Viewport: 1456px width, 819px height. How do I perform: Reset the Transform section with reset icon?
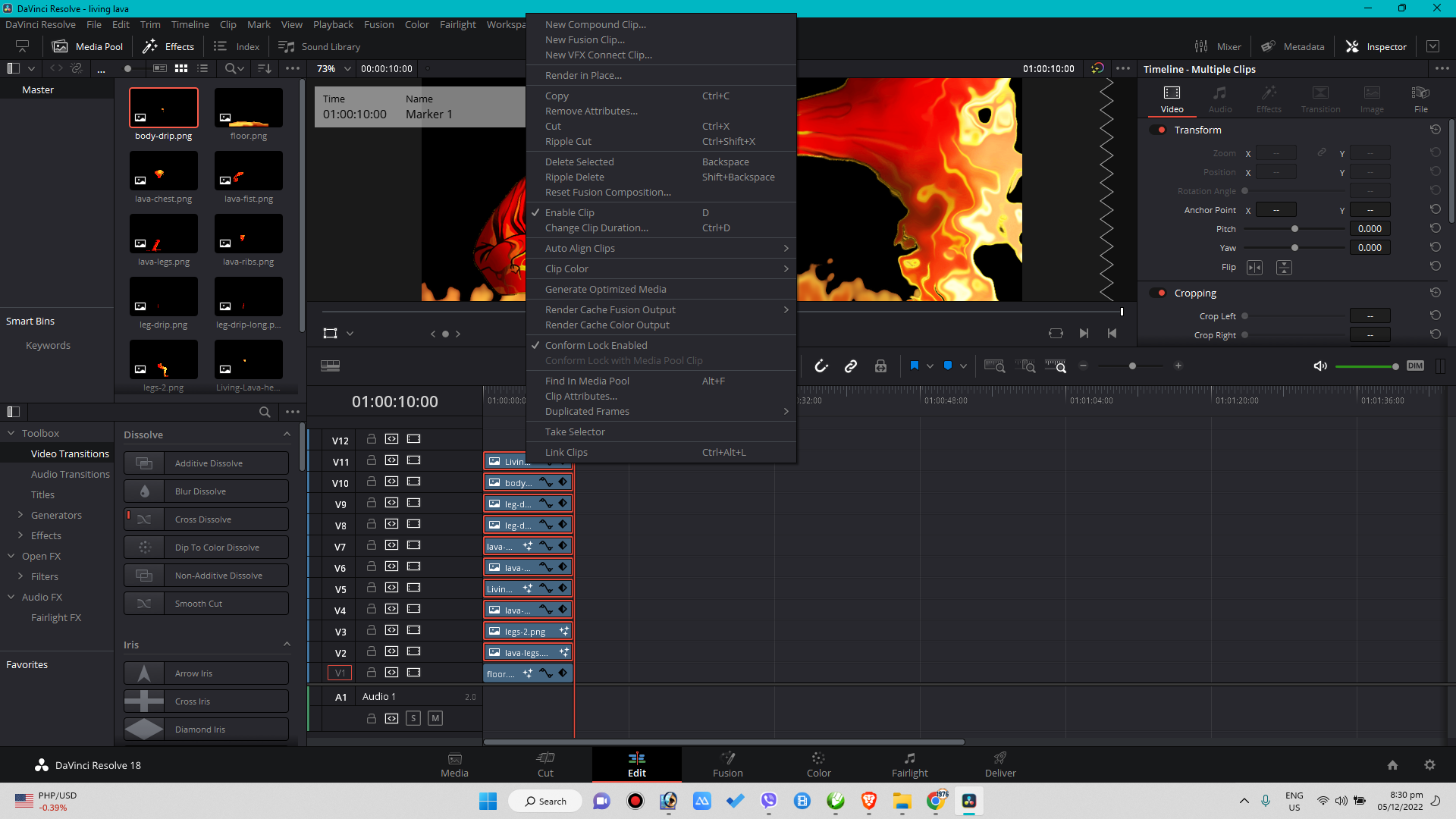point(1436,130)
